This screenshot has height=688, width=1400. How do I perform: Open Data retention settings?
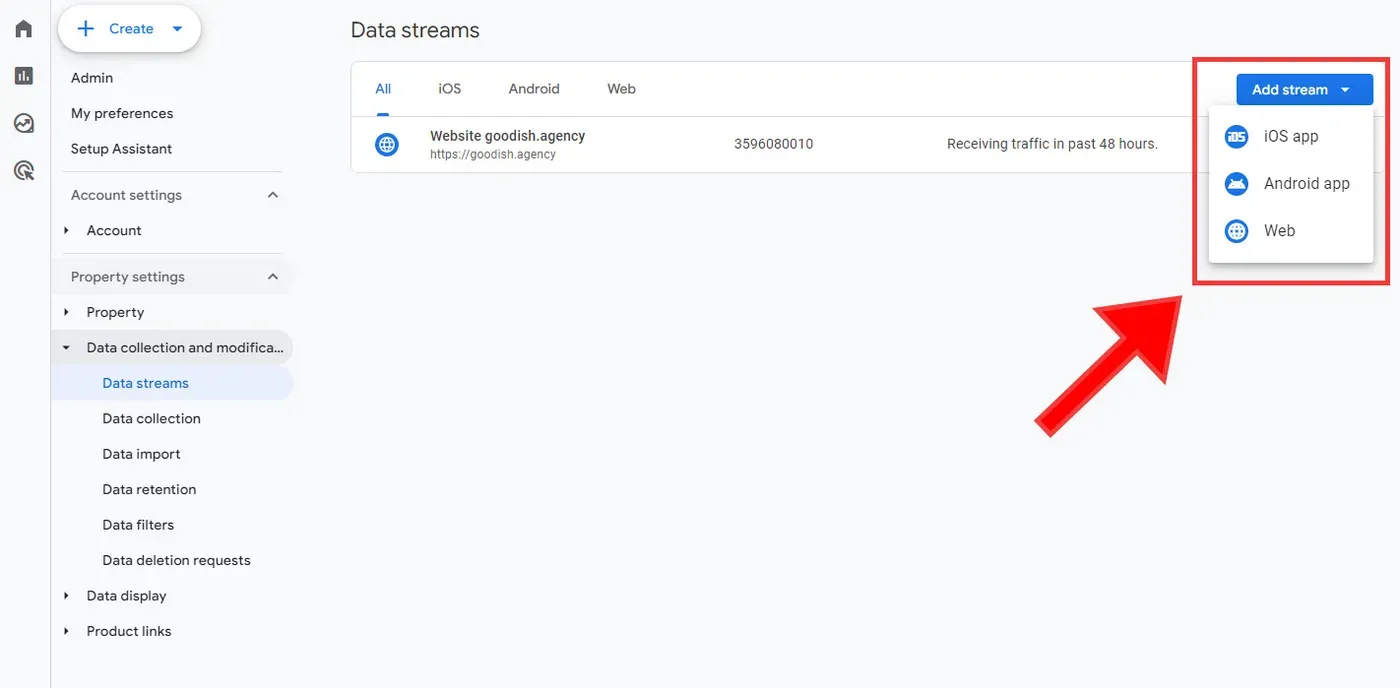coord(149,490)
